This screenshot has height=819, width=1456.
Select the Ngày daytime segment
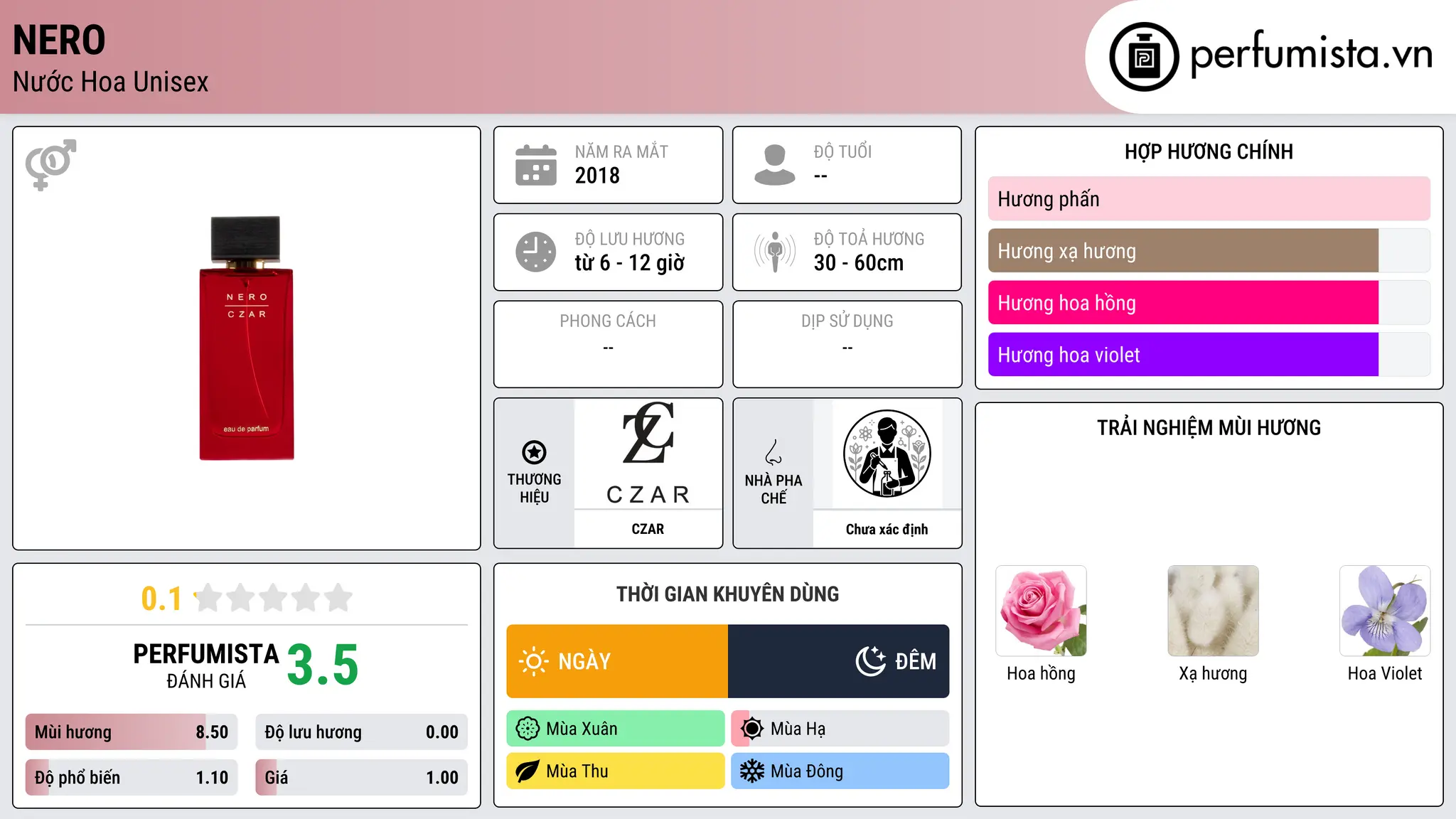(x=617, y=661)
